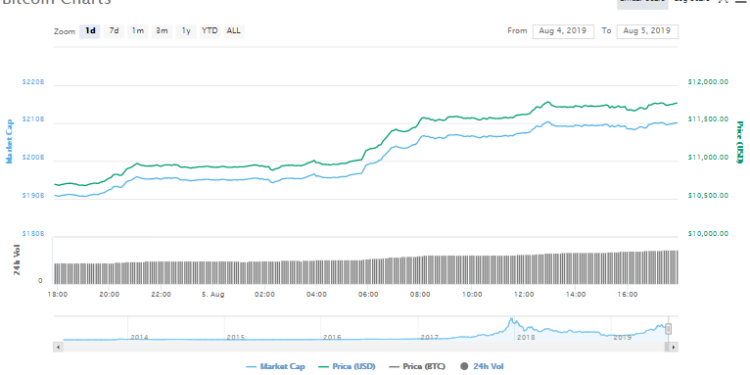This screenshot has width=750, height=375.
Task: Click the 18:00 time axis label
Action: [58, 295]
